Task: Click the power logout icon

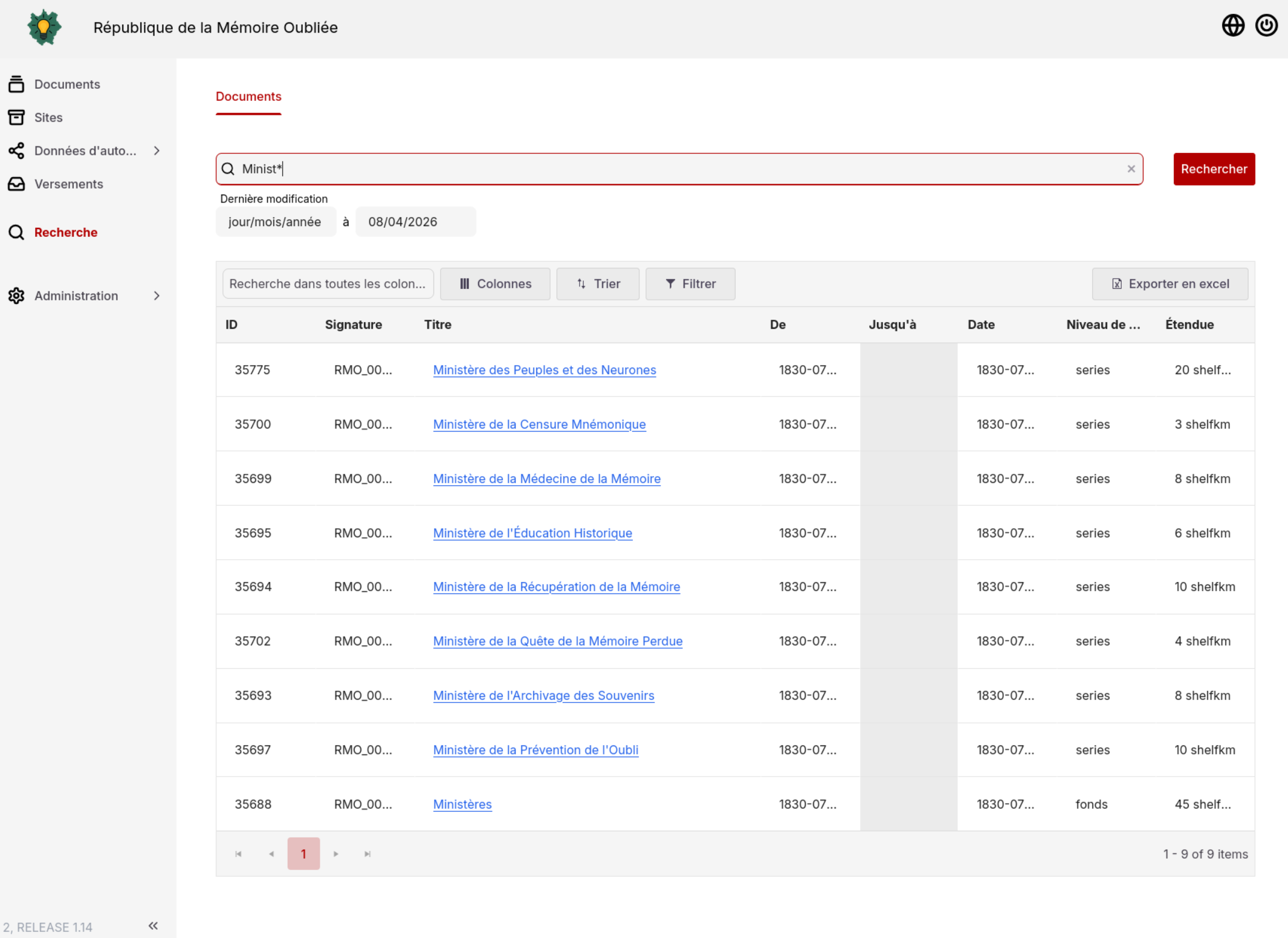Action: click(1266, 25)
